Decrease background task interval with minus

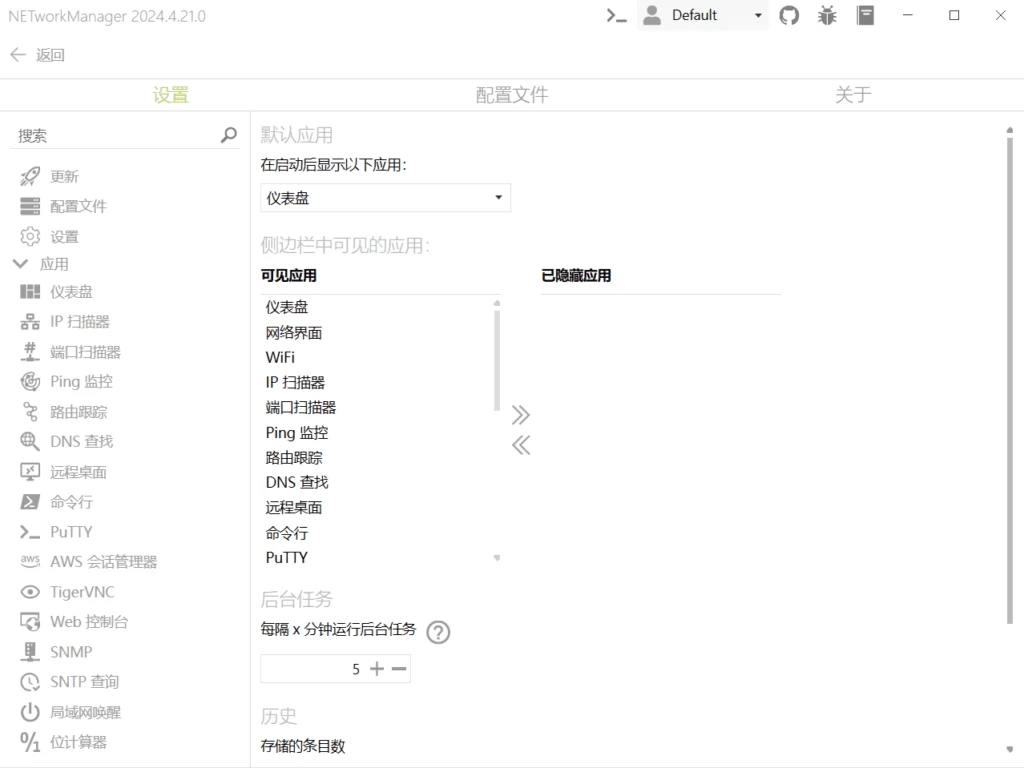point(399,669)
